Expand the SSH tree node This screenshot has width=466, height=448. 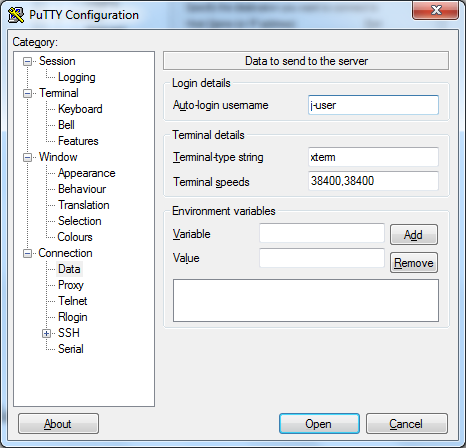(x=46, y=334)
